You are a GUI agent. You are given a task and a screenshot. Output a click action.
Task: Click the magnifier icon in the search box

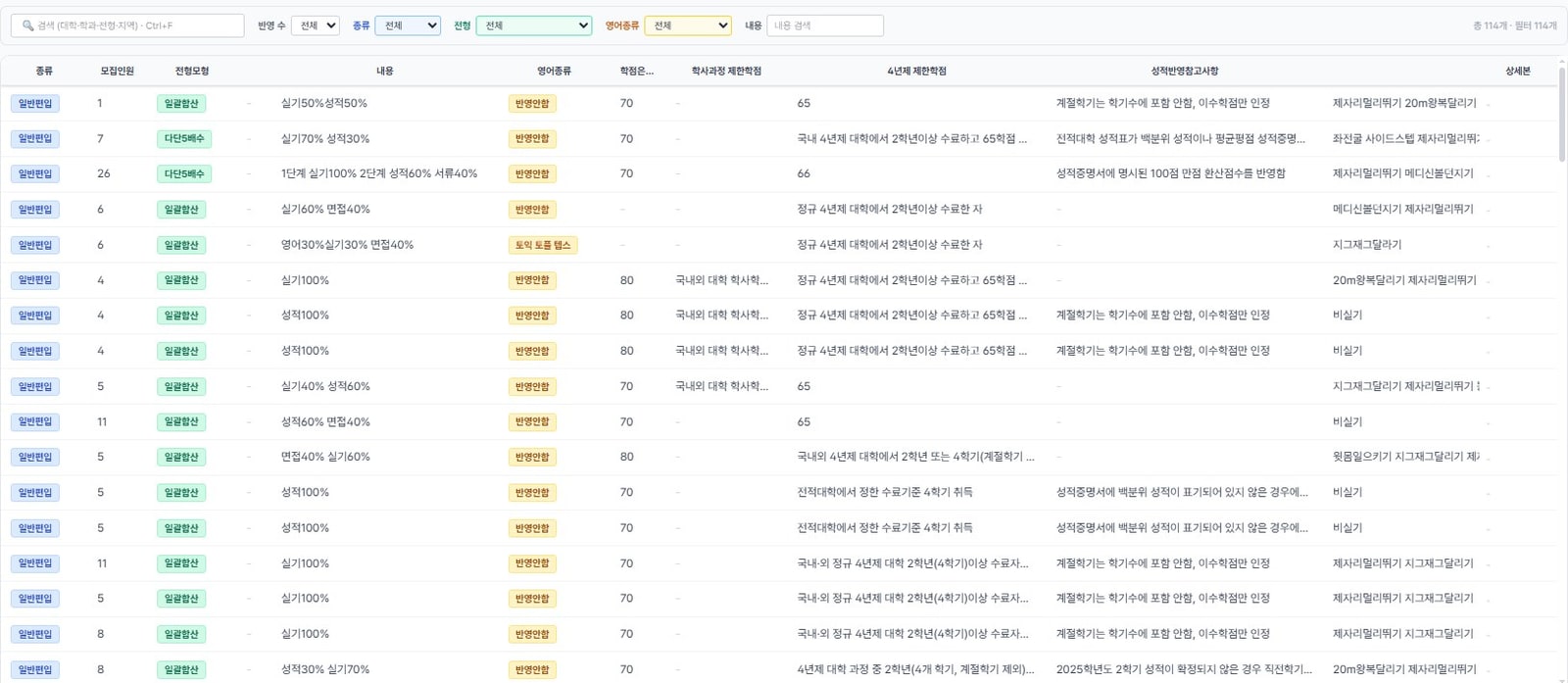(27, 25)
